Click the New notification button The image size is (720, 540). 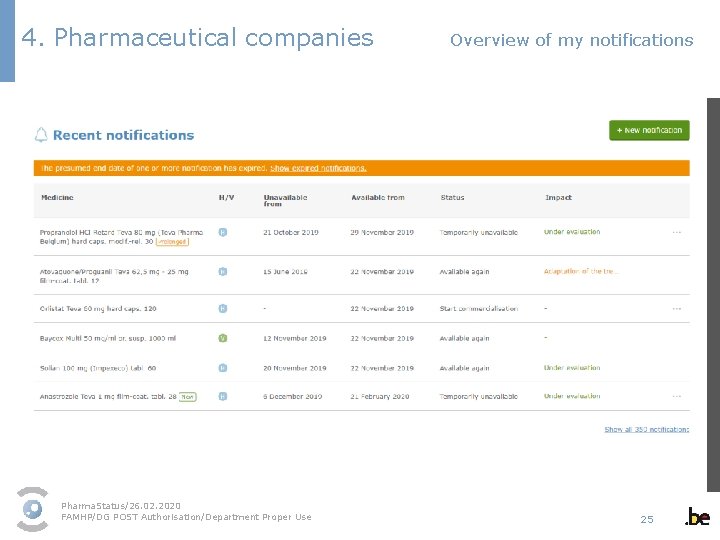[649, 130]
